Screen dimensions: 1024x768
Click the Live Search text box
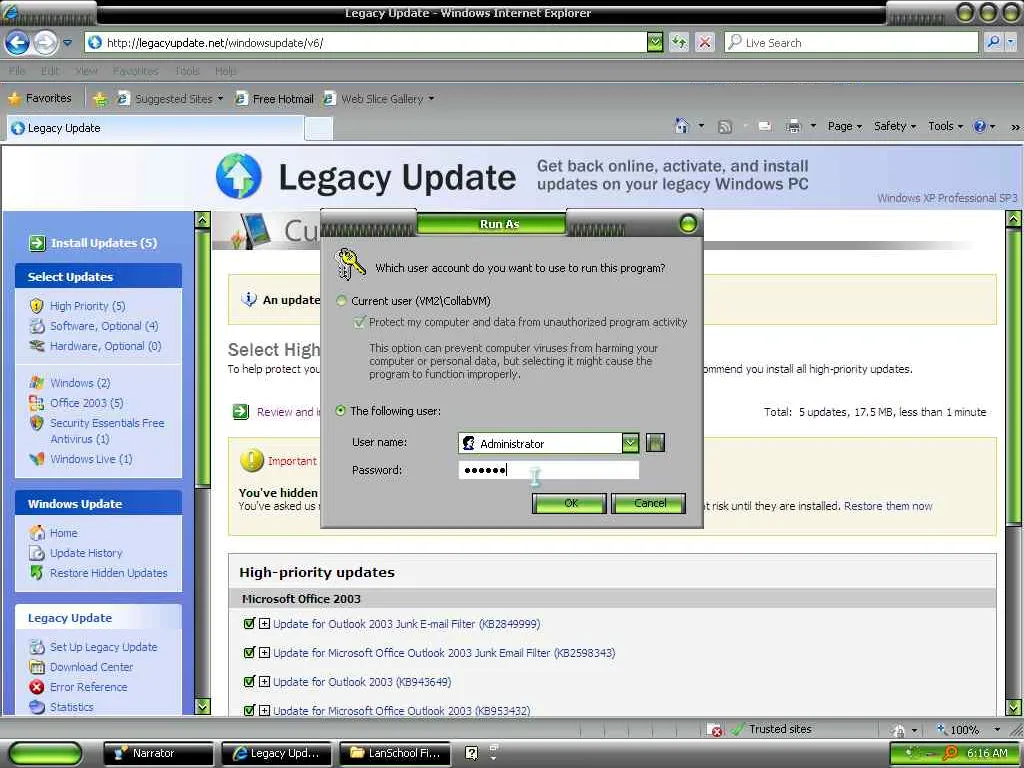(x=852, y=42)
